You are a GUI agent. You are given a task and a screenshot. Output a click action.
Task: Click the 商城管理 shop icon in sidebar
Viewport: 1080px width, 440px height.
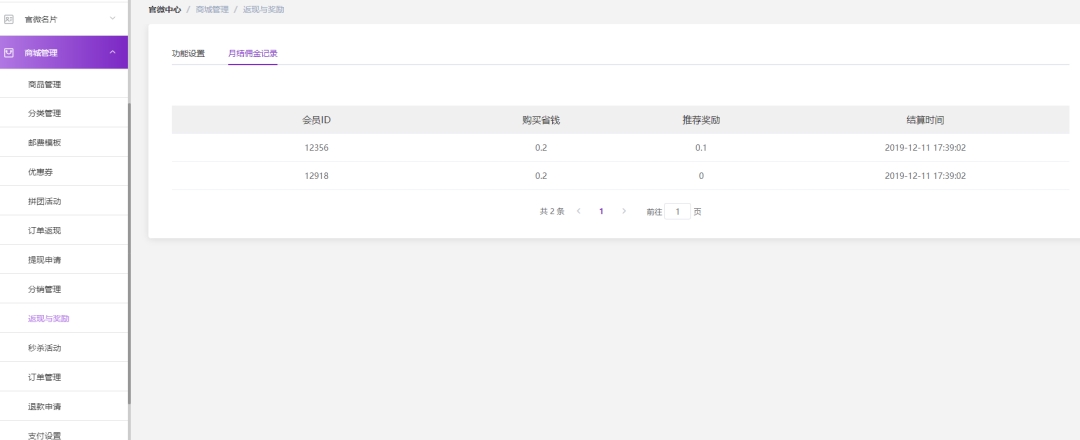point(9,52)
